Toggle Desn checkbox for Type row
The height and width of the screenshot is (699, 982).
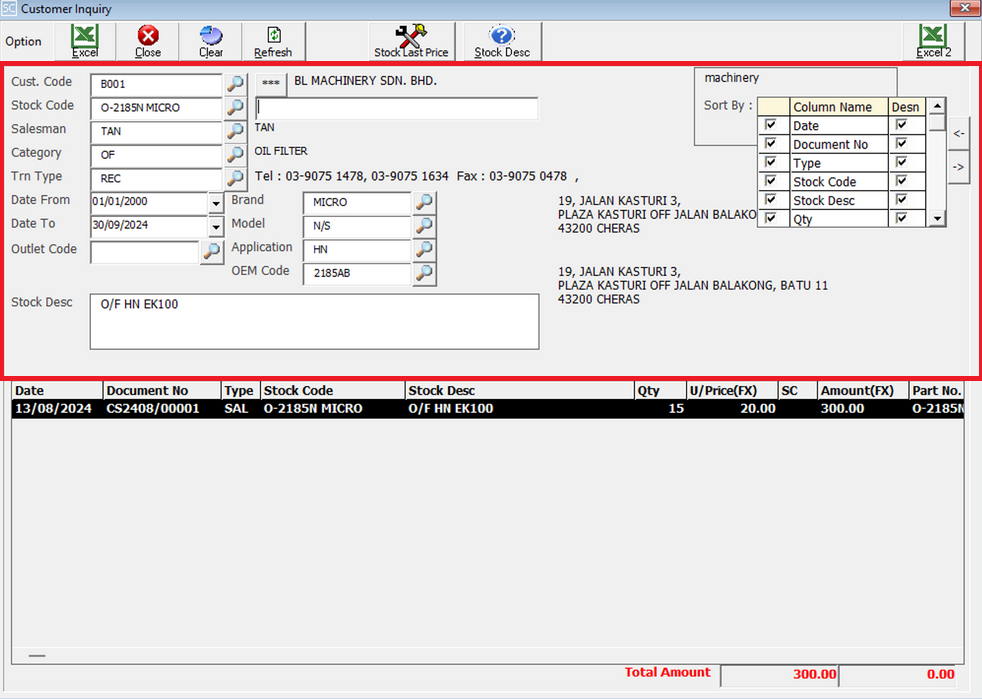click(901, 162)
